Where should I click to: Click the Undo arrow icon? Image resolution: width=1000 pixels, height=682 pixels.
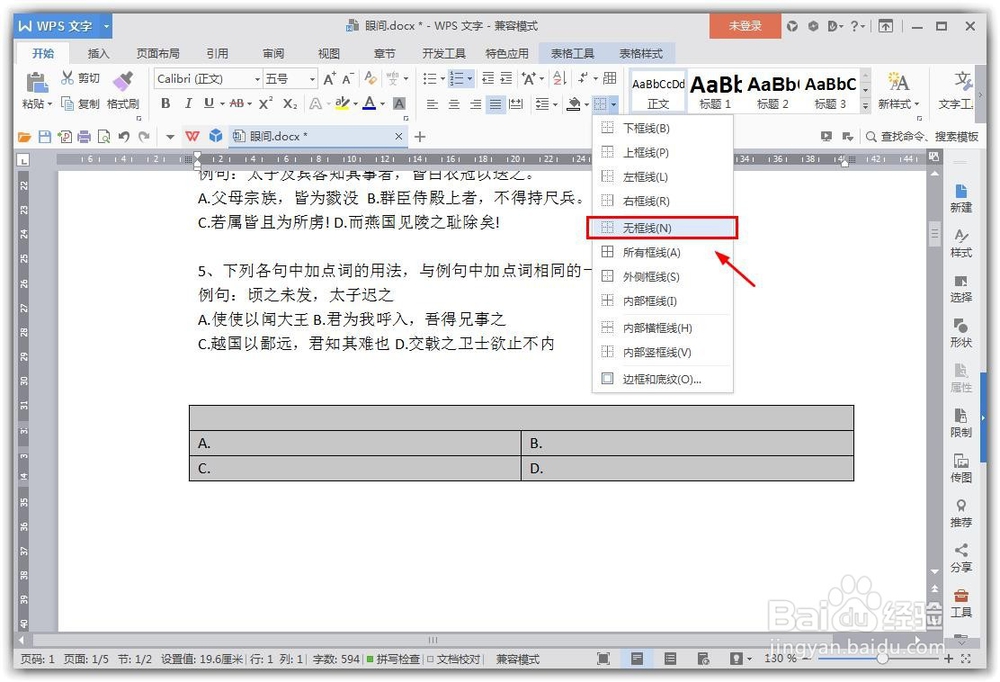click(124, 137)
